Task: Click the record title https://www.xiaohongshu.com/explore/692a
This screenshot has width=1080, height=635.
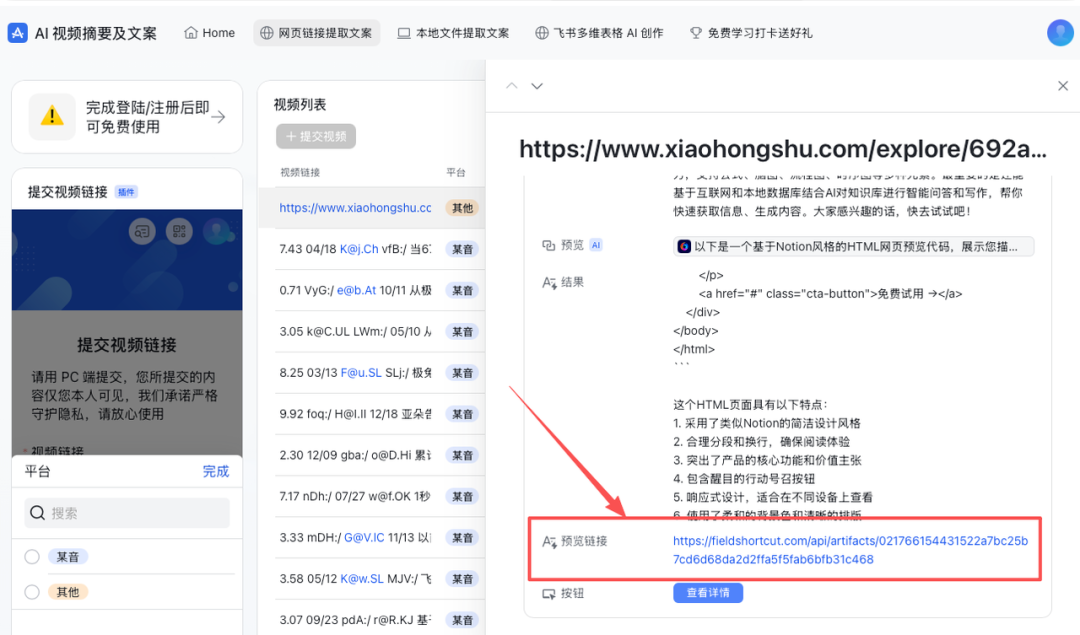Action: pos(783,149)
